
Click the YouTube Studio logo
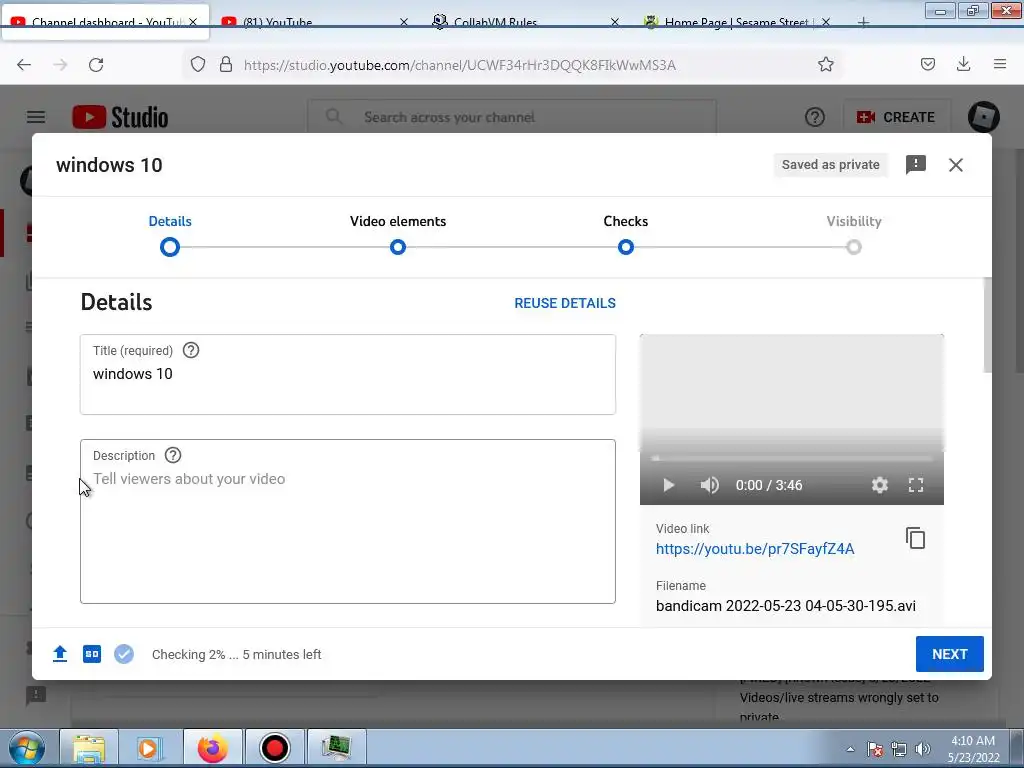[x=120, y=118]
